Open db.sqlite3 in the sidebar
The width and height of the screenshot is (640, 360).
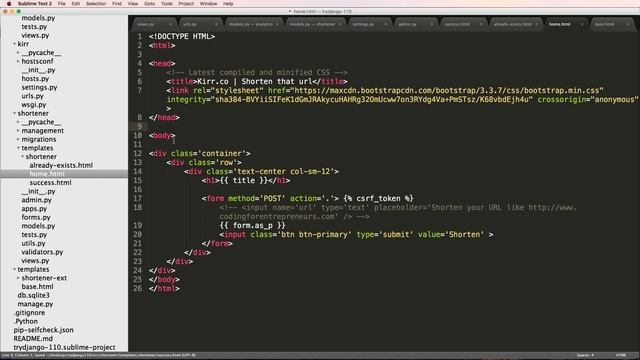[x=33, y=295]
